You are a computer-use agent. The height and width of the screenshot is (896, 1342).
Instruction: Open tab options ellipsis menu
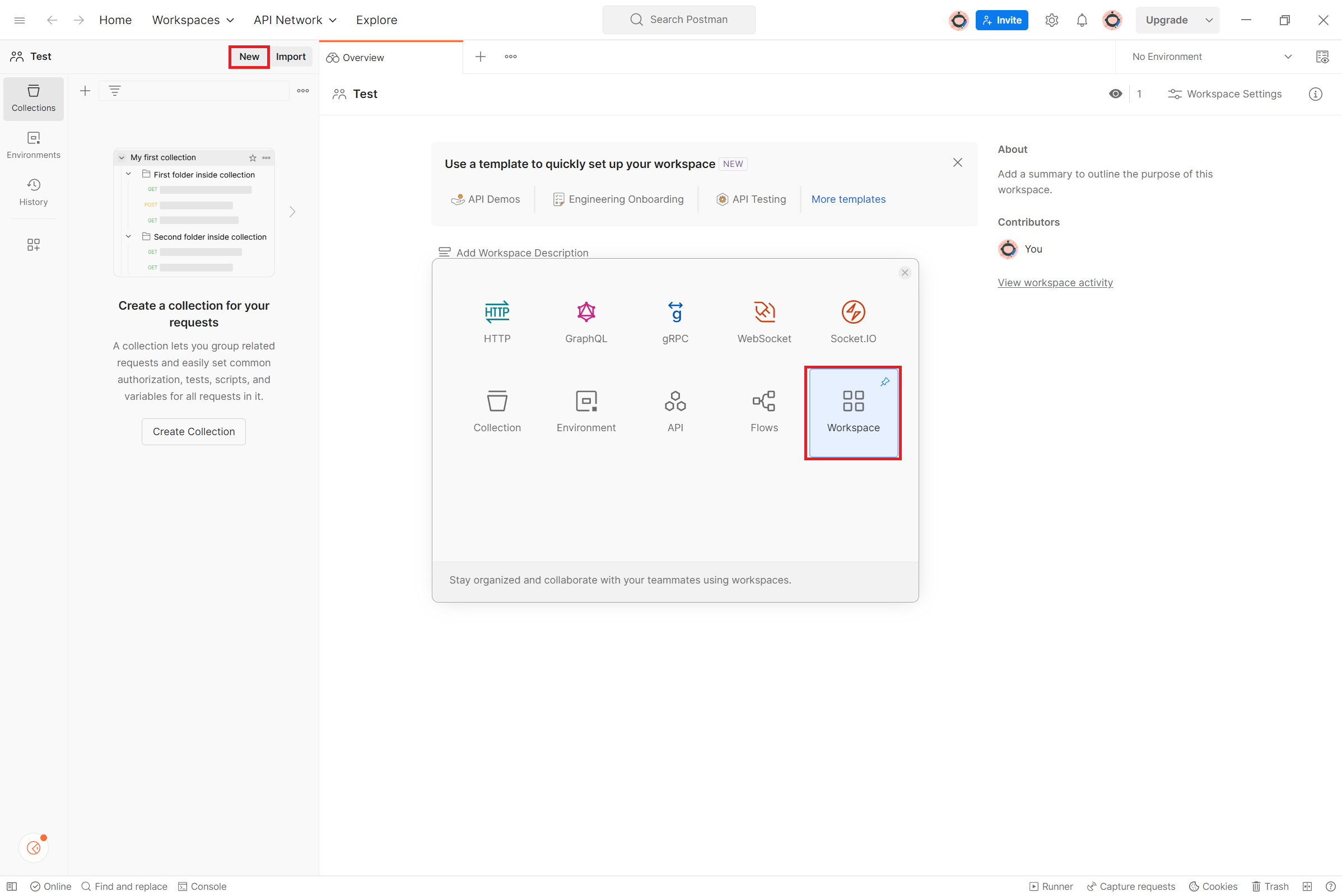point(510,57)
